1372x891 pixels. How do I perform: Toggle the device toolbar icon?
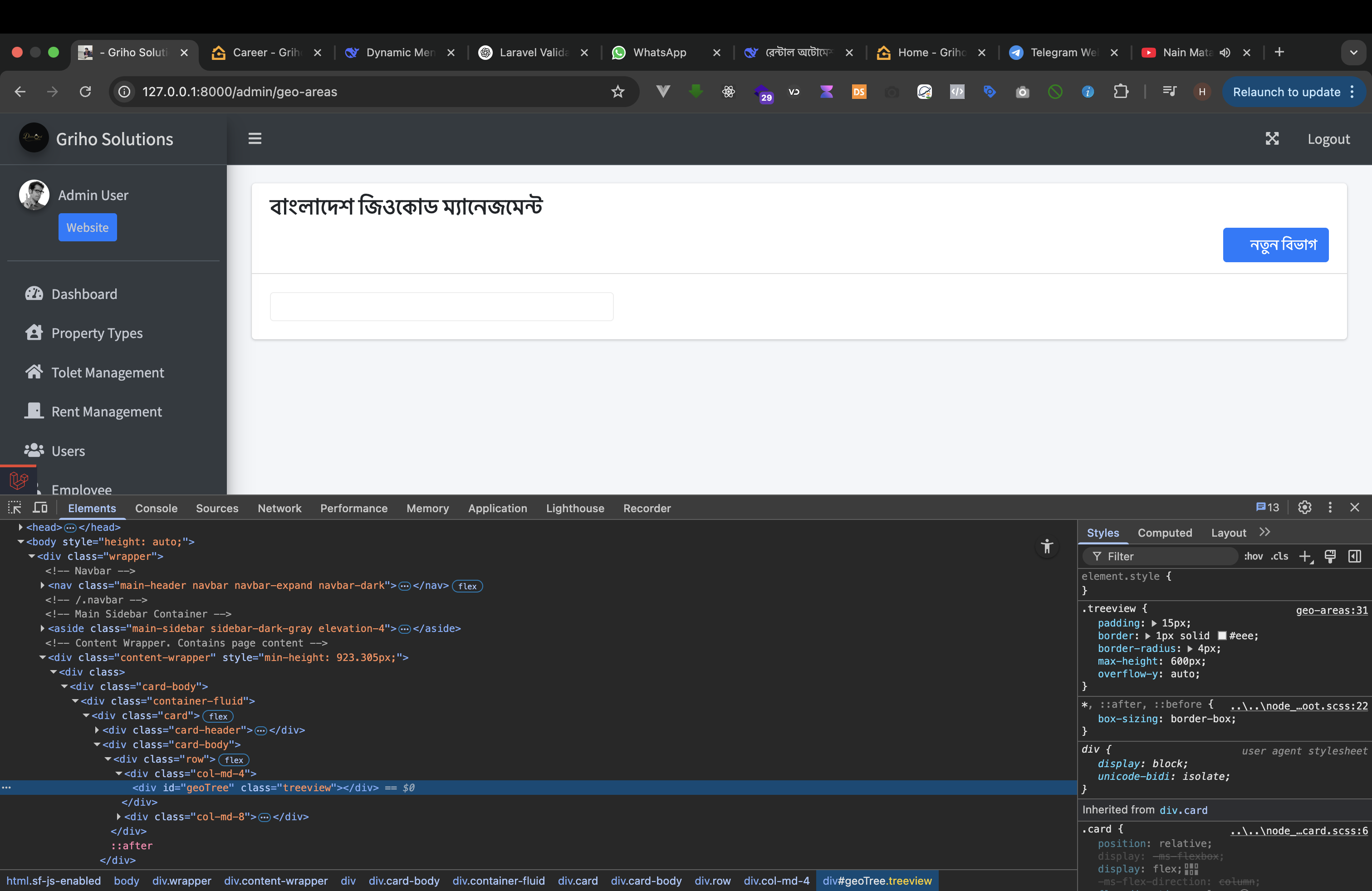click(x=40, y=508)
